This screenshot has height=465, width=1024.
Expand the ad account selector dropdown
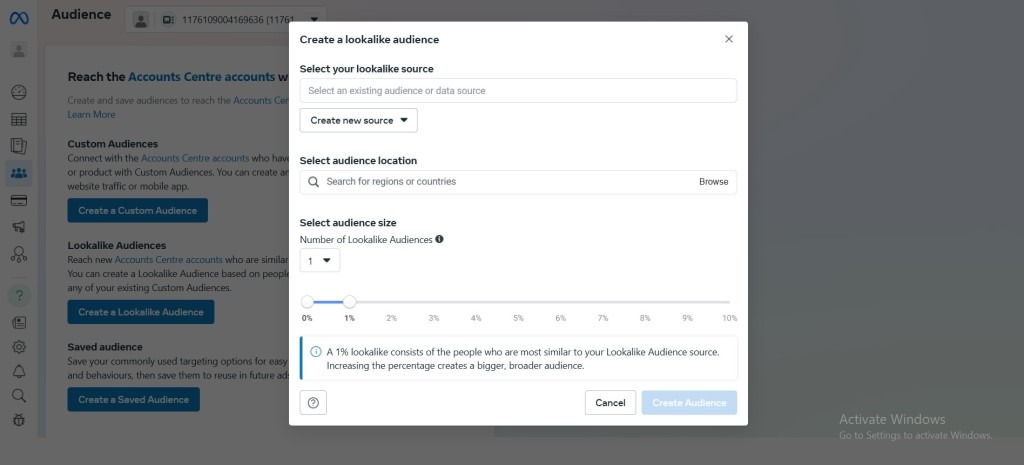click(x=313, y=19)
